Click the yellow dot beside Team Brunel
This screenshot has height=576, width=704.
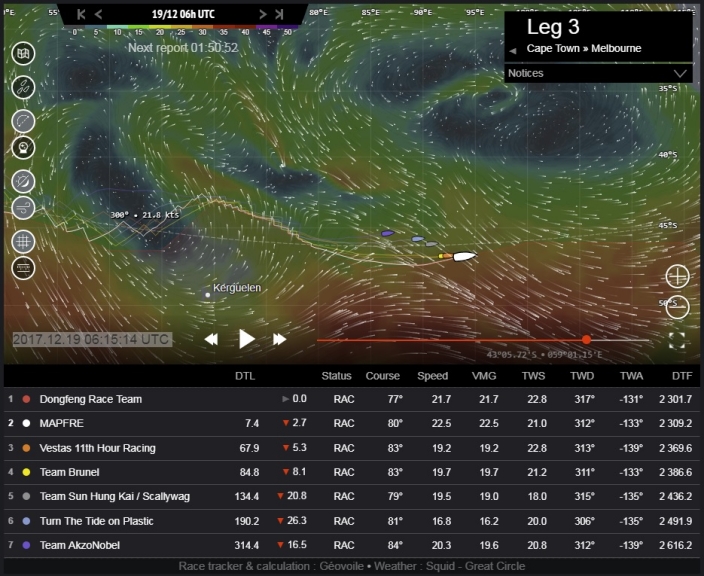click(26, 472)
